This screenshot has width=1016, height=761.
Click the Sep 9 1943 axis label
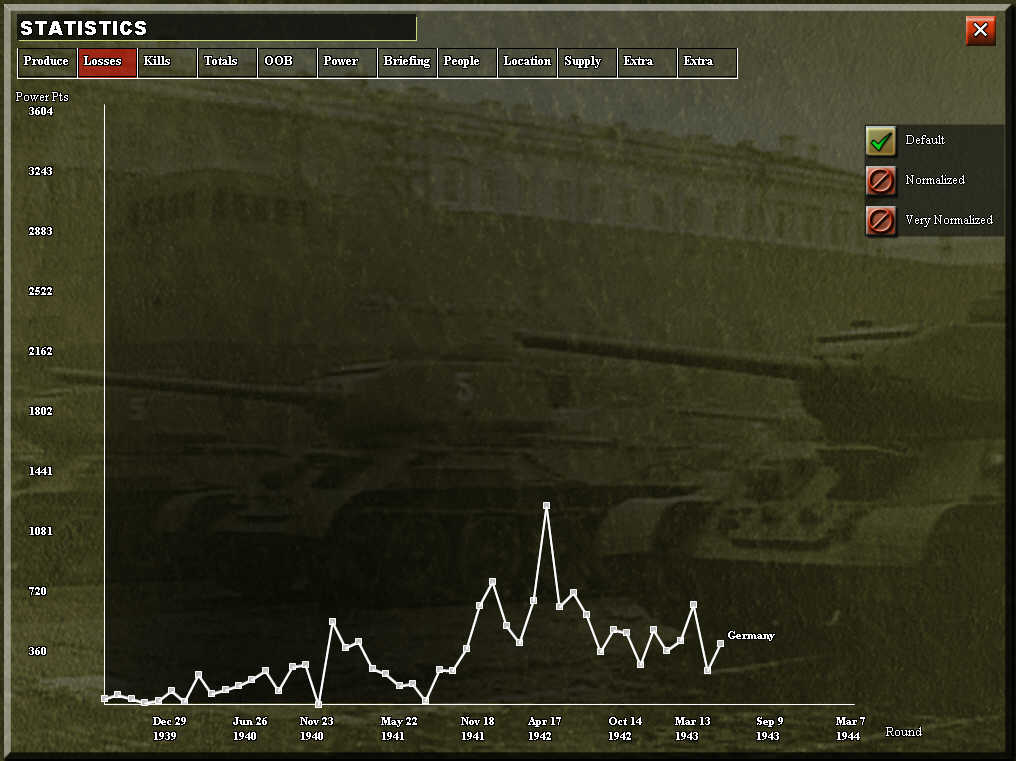tap(769, 729)
